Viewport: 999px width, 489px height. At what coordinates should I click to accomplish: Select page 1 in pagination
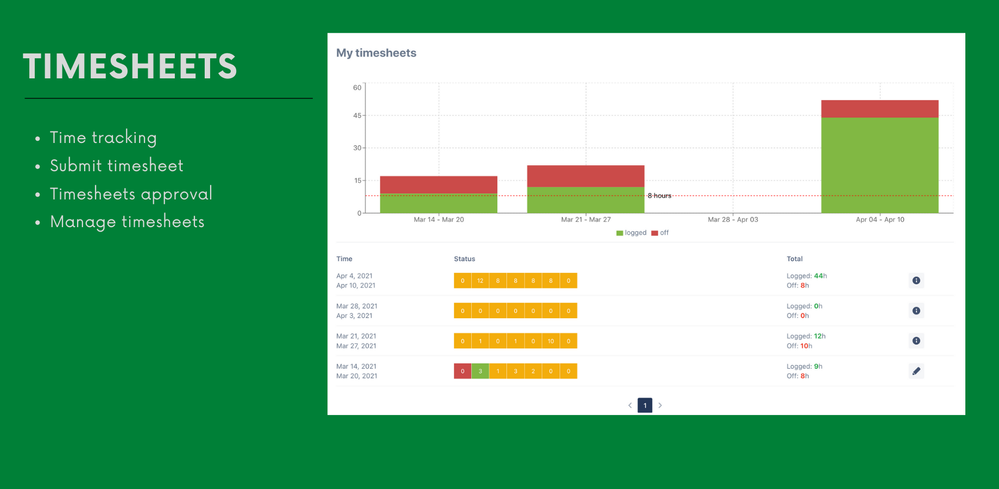(x=645, y=405)
